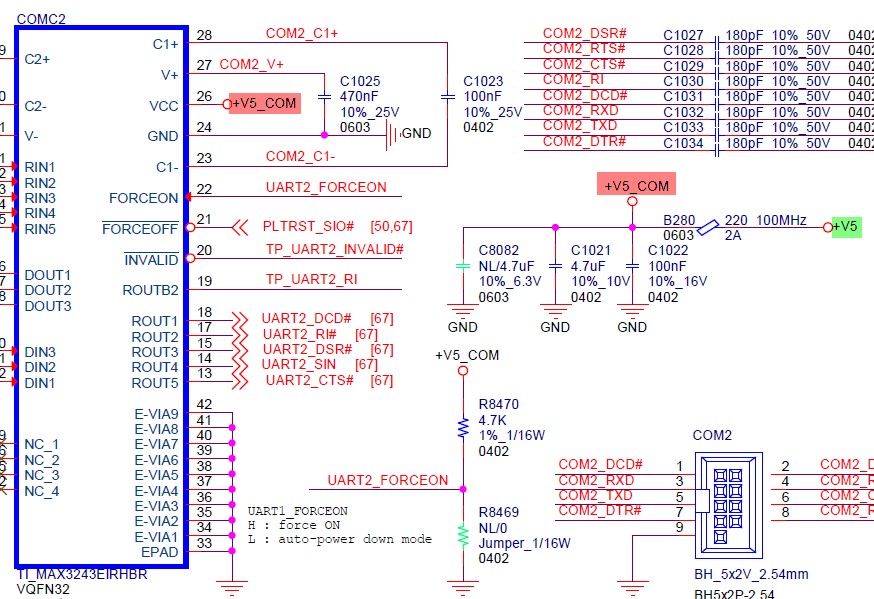Click the R8470 4.7K resistor symbol

click(x=463, y=428)
